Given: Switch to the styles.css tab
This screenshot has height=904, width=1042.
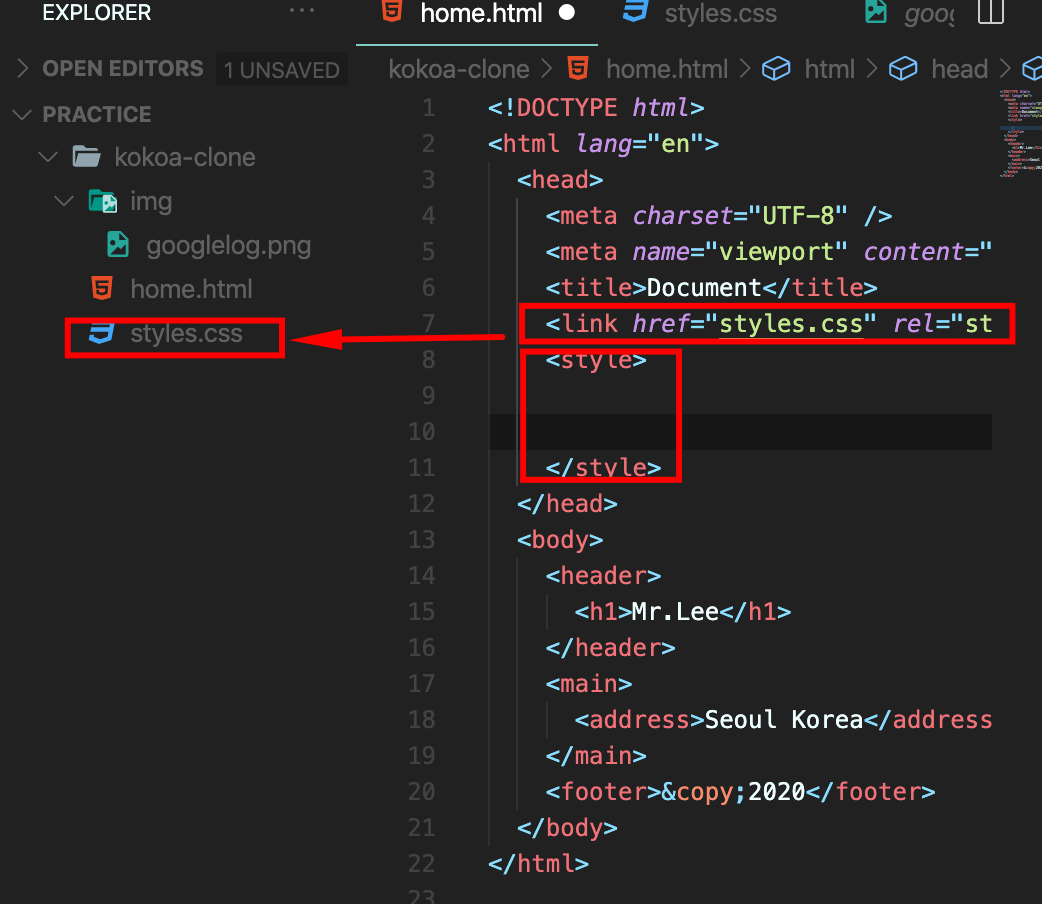Looking at the screenshot, I should pyautogui.click(x=720, y=13).
